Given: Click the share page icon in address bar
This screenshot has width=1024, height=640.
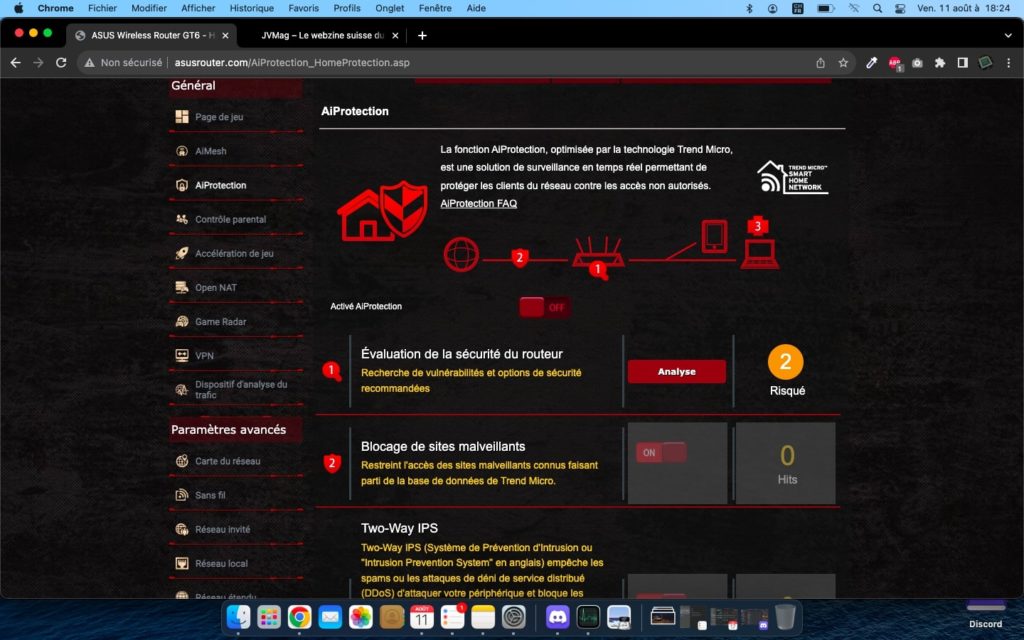Looking at the screenshot, I should click(820, 63).
